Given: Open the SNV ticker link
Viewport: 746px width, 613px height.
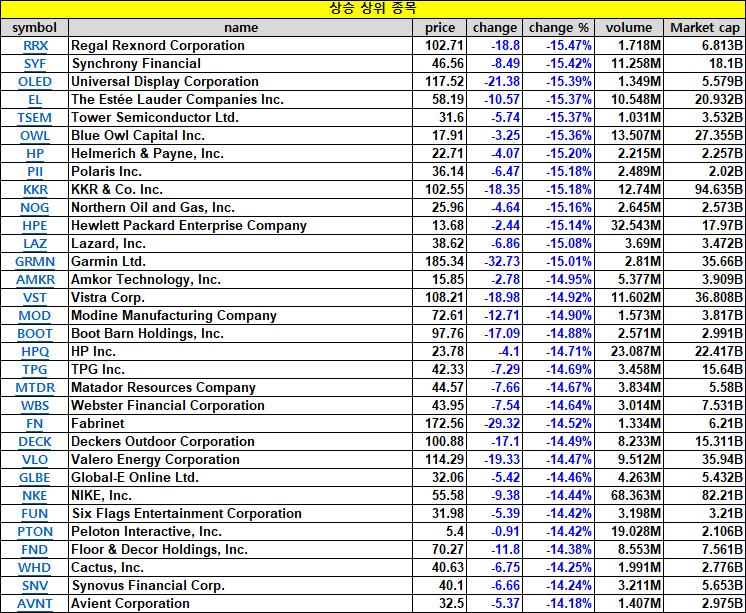Looking at the screenshot, I should (35, 586).
